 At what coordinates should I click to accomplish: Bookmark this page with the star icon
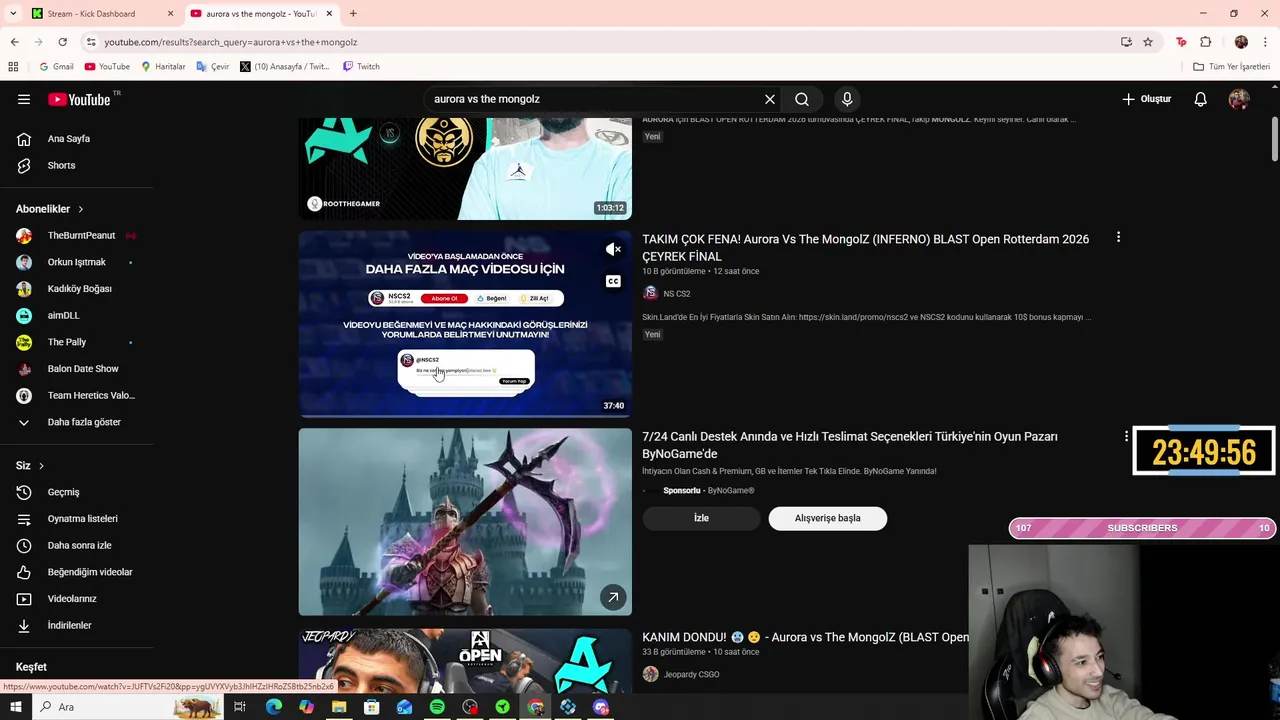pyautogui.click(x=1148, y=42)
